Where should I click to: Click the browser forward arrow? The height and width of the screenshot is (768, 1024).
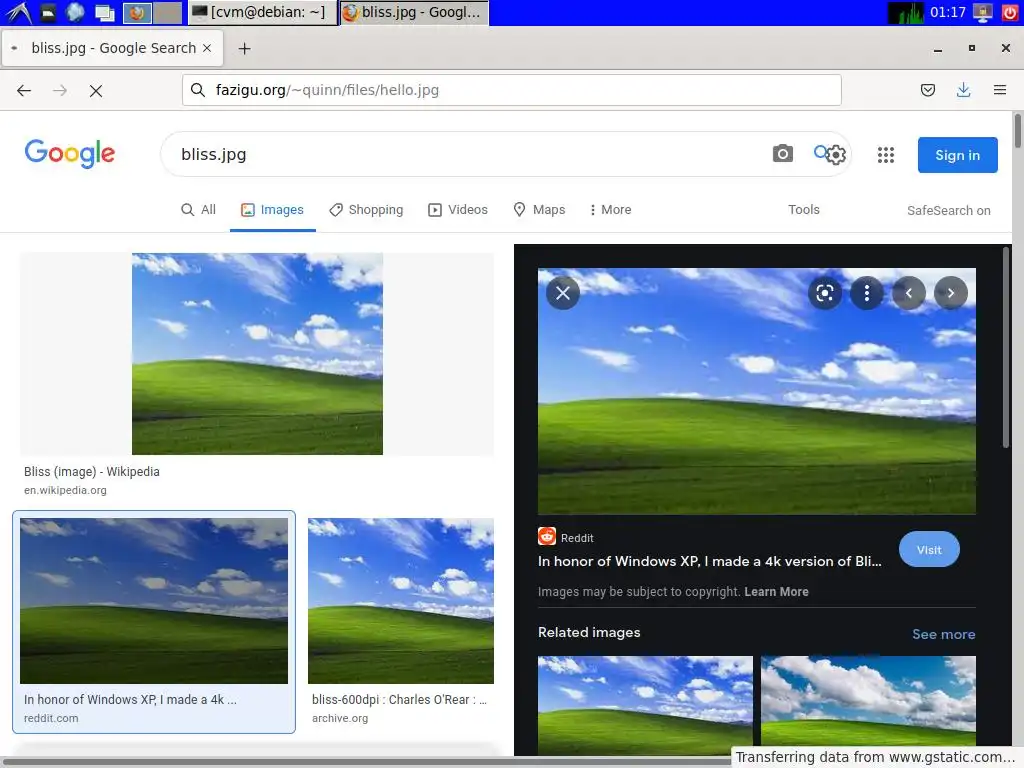60,90
